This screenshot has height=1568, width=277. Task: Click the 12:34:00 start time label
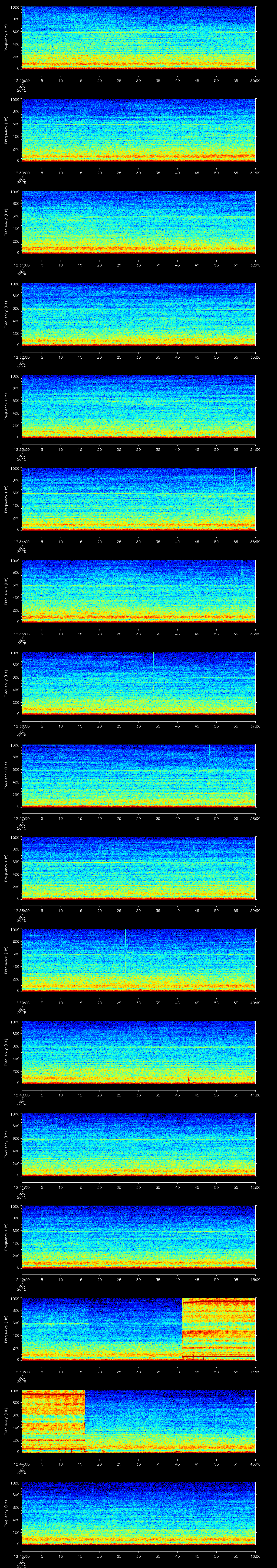(x=21, y=542)
